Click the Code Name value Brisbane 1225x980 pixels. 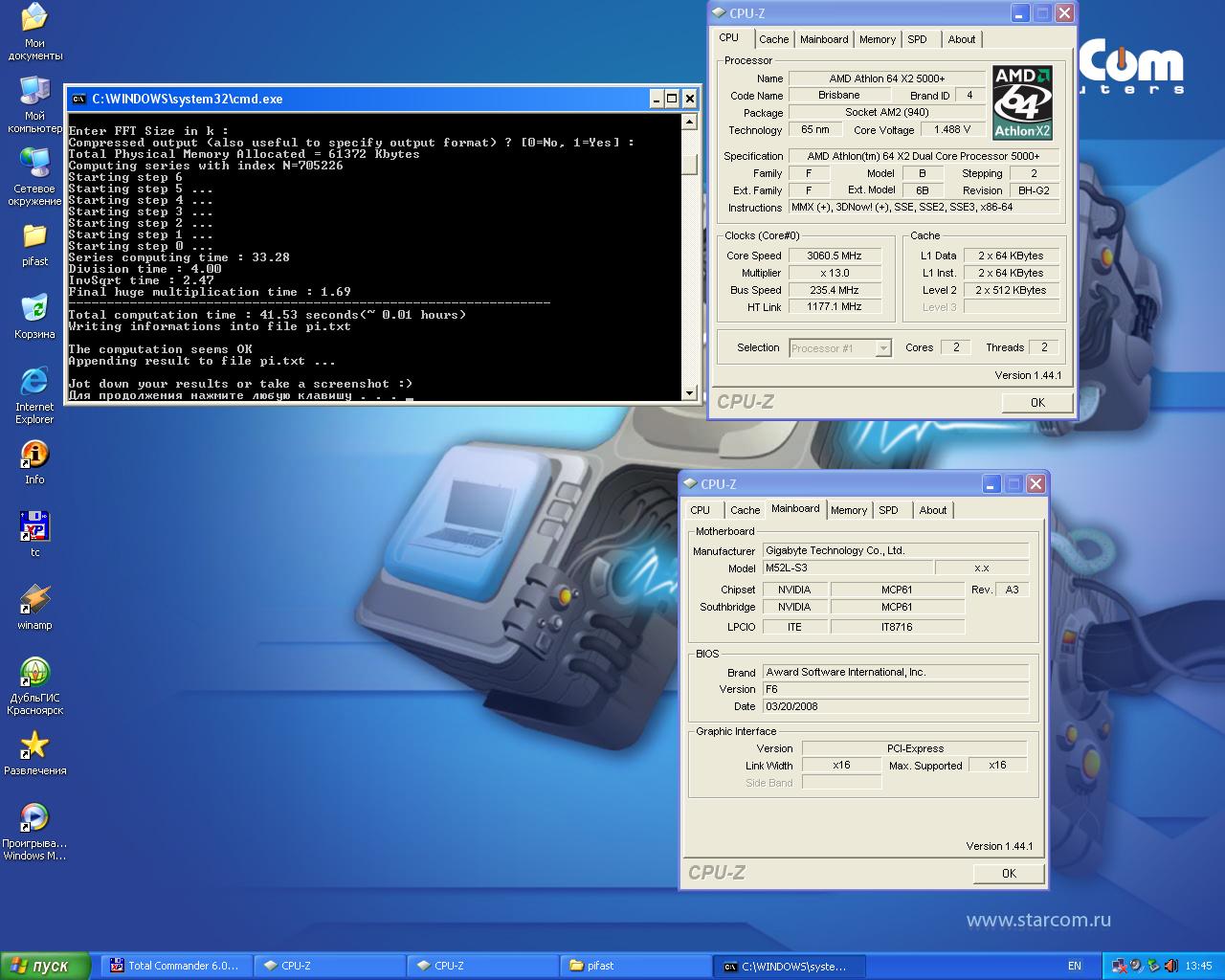839,96
